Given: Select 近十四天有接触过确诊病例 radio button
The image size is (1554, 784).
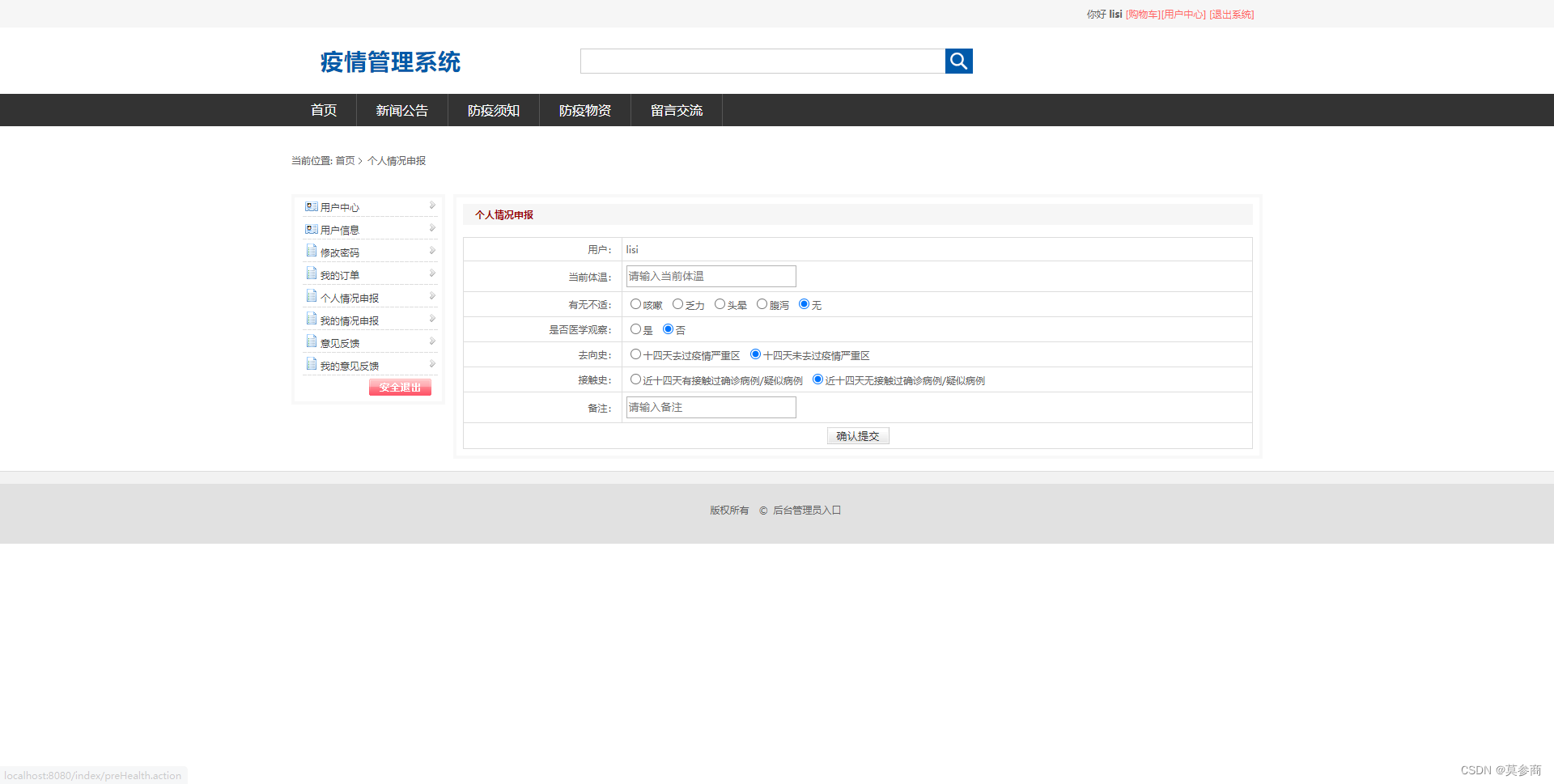Looking at the screenshot, I should [635, 379].
